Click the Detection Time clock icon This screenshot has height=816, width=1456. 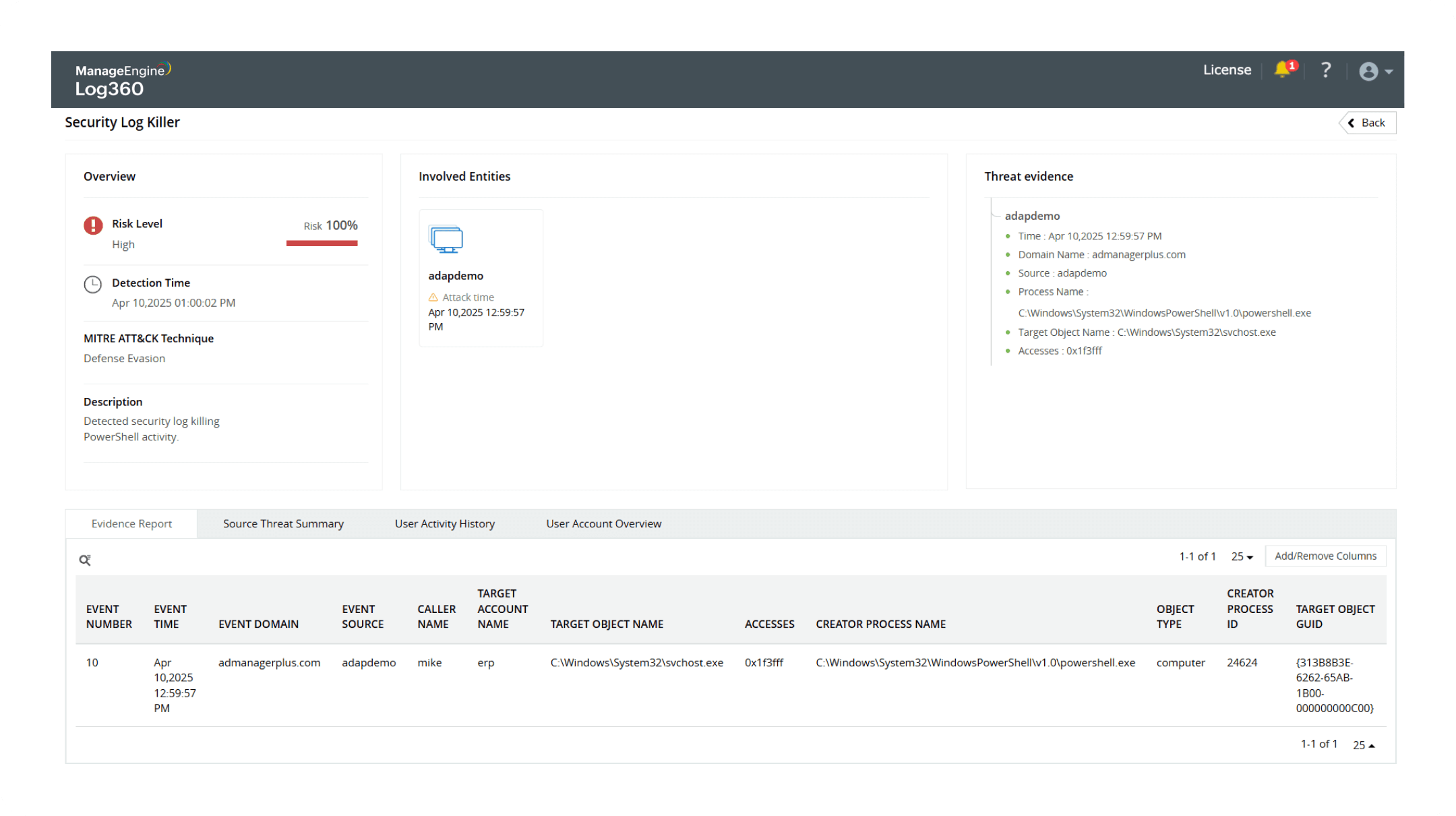pos(93,284)
